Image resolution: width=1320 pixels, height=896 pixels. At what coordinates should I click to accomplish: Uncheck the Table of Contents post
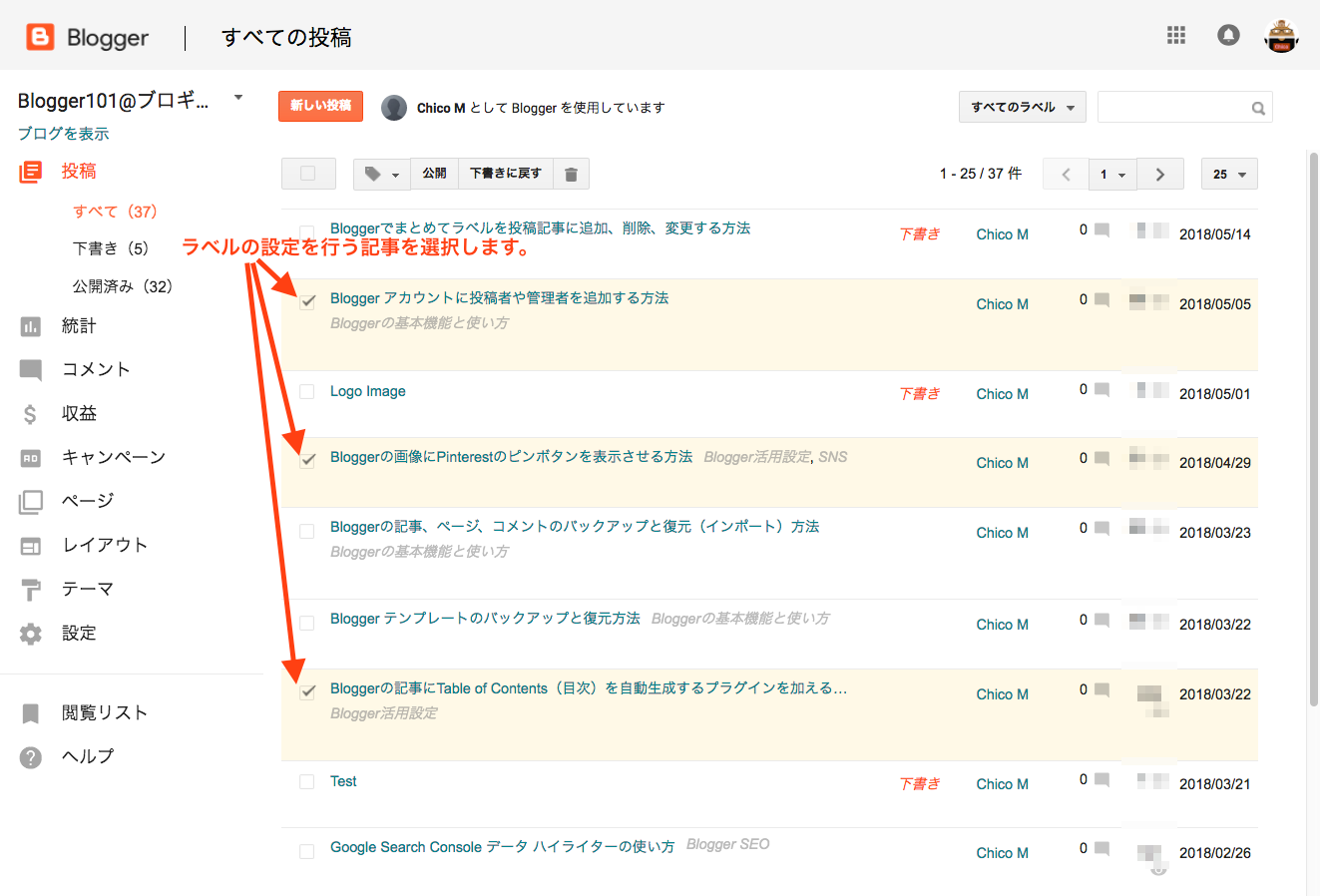[x=307, y=691]
